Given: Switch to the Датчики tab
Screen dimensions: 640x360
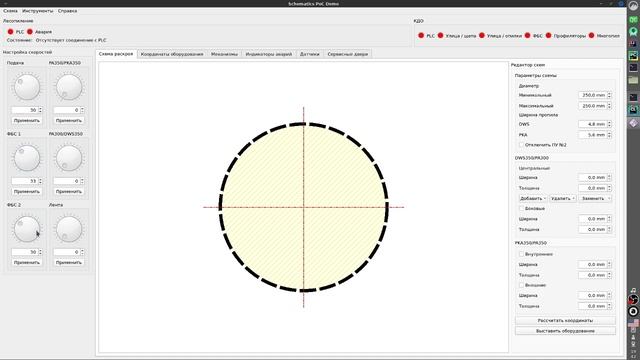Looking at the screenshot, I should point(309,54).
